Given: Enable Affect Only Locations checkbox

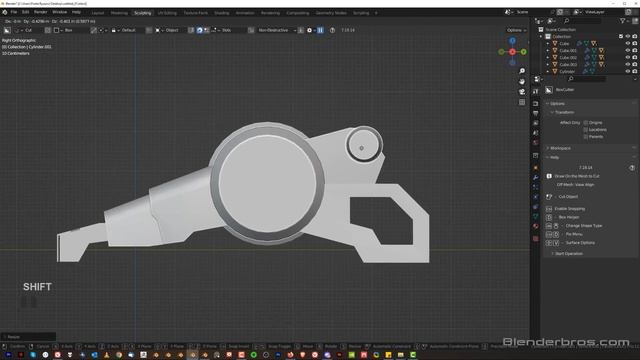Looking at the screenshot, I should [586, 129].
